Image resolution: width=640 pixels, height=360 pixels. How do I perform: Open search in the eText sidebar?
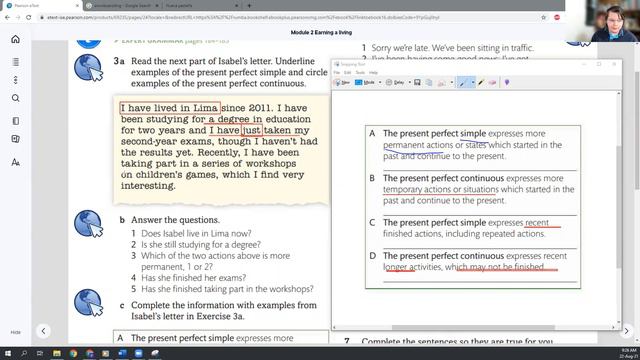point(16,98)
